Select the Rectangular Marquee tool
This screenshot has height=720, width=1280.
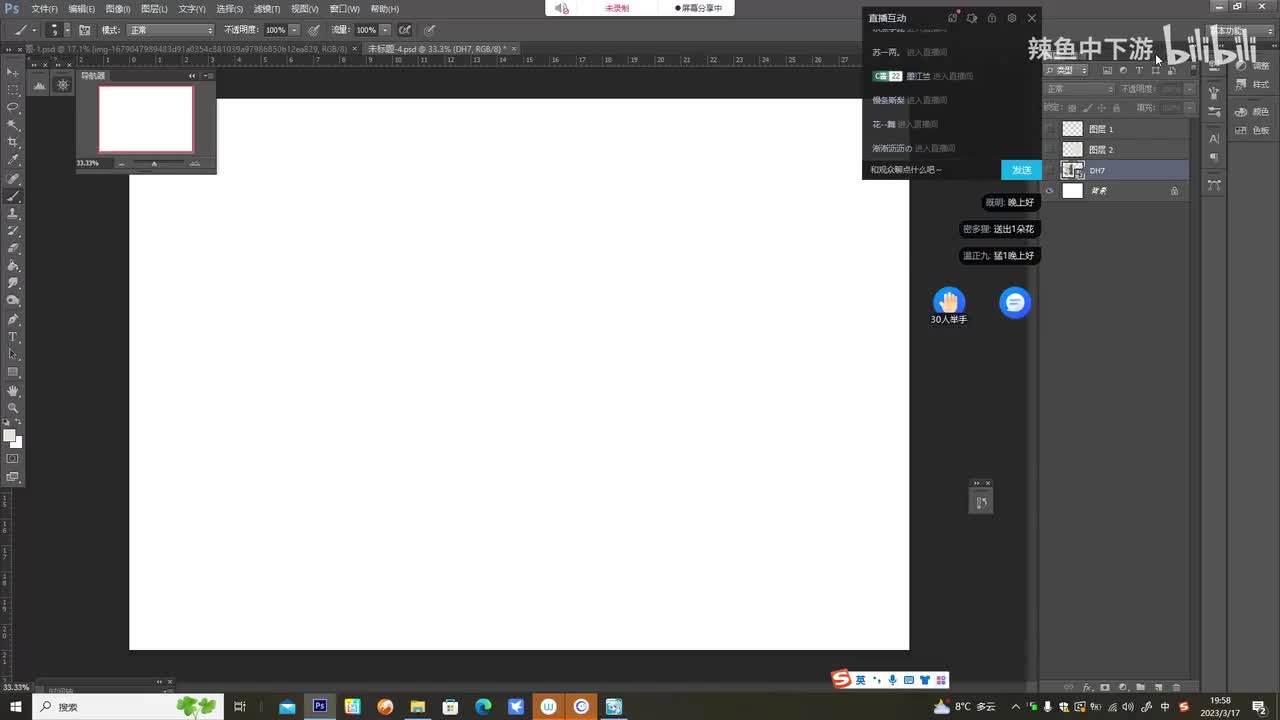tap(13, 90)
